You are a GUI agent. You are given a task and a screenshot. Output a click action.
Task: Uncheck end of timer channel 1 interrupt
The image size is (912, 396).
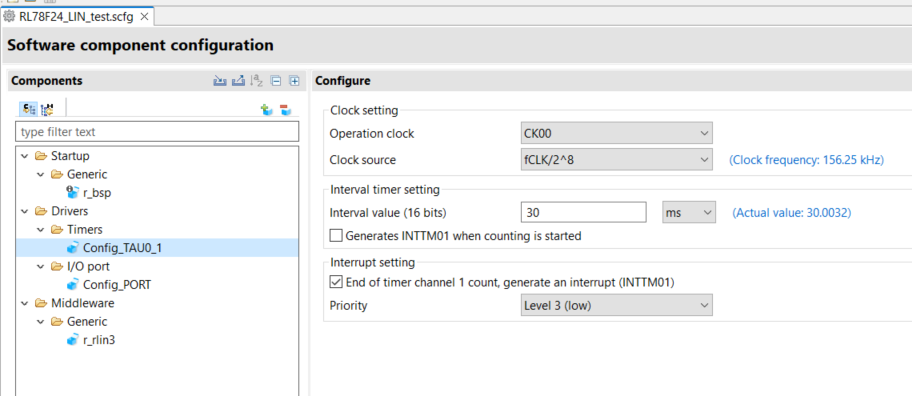click(x=336, y=283)
